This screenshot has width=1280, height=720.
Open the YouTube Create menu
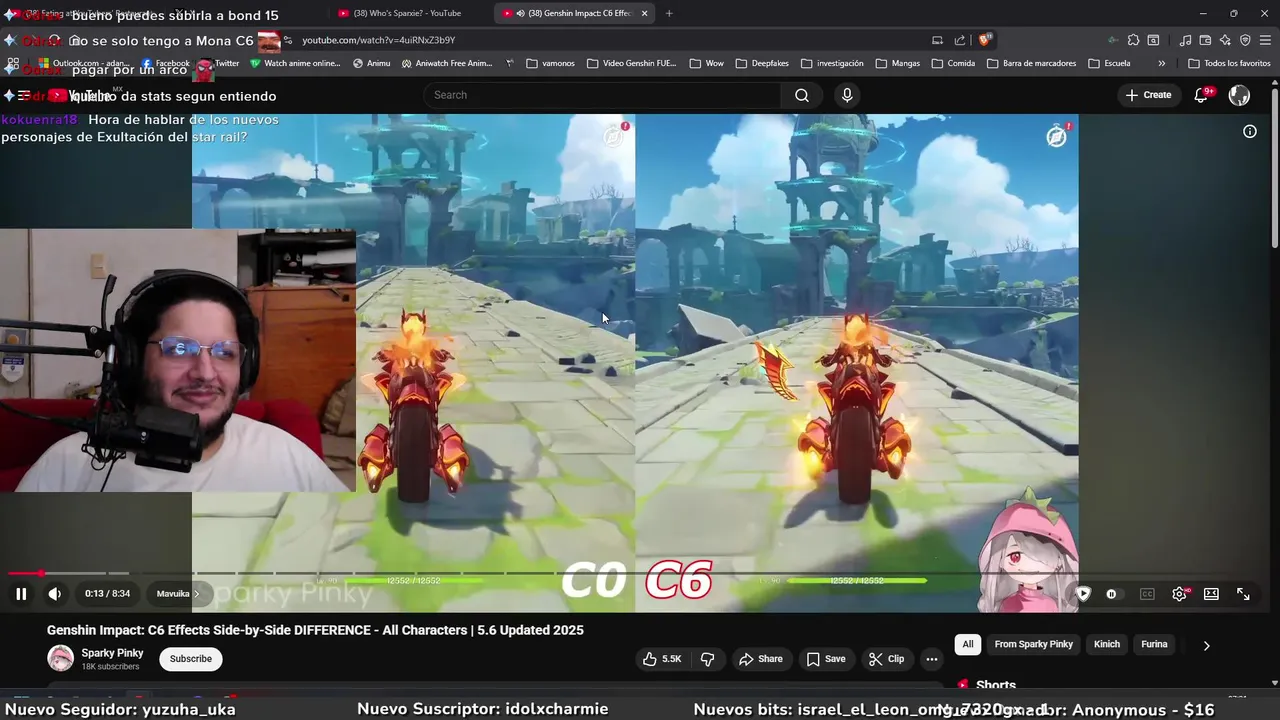coord(1148,95)
